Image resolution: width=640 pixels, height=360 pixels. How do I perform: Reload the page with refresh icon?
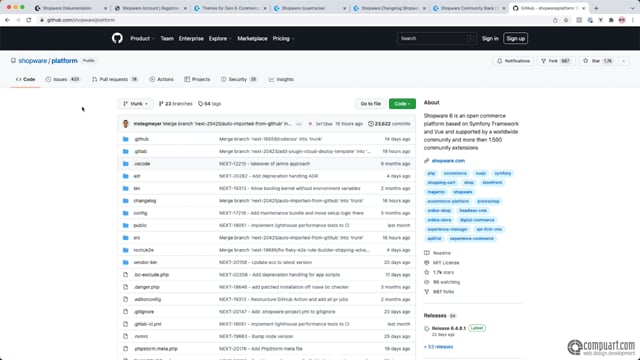29,20
